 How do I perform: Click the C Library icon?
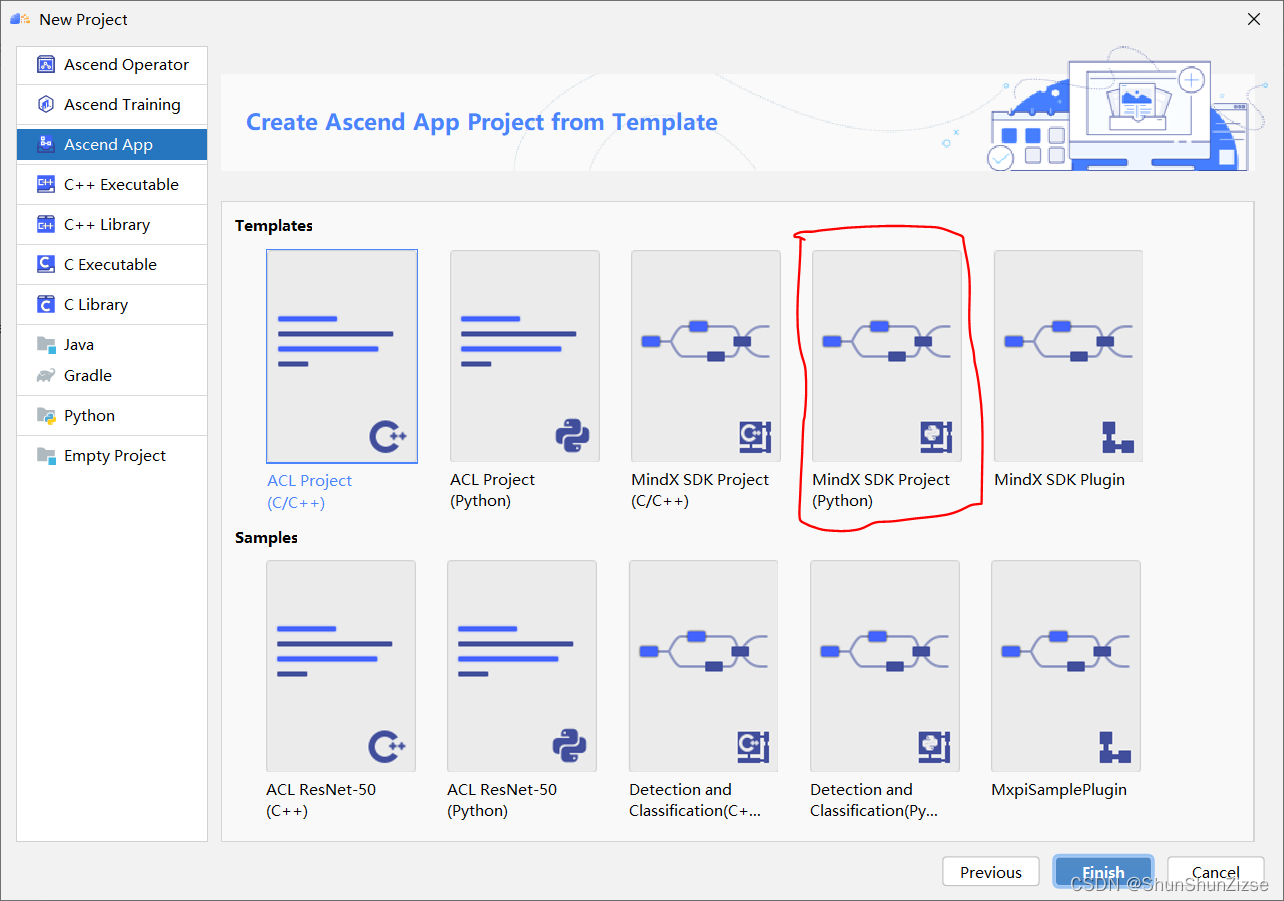tap(45, 305)
